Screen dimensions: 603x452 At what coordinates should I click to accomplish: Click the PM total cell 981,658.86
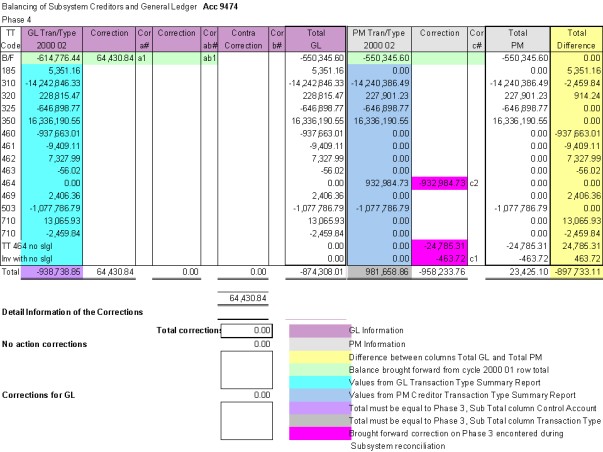pyautogui.click(x=381, y=270)
